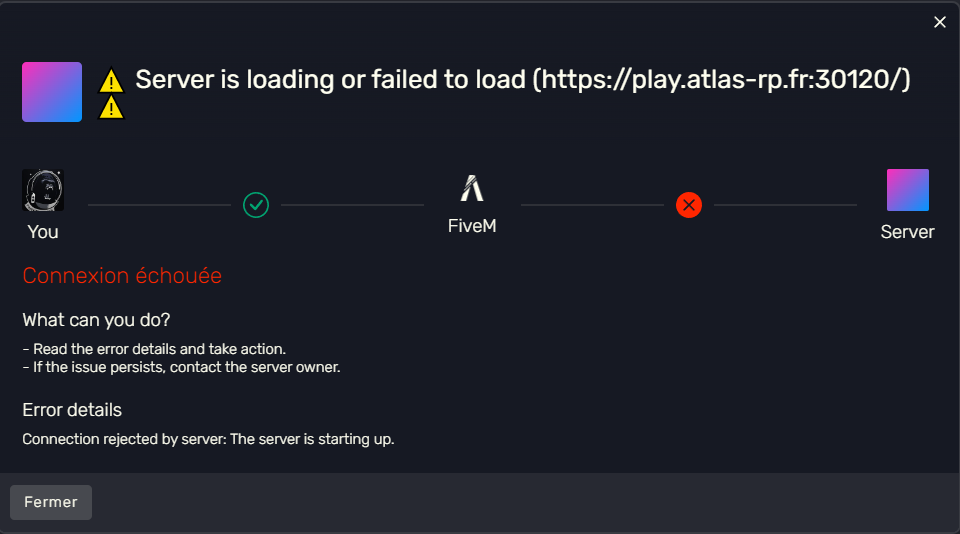Click the red Connexion échouée message
Screen dimensions: 960x534
(x=122, y=276)
